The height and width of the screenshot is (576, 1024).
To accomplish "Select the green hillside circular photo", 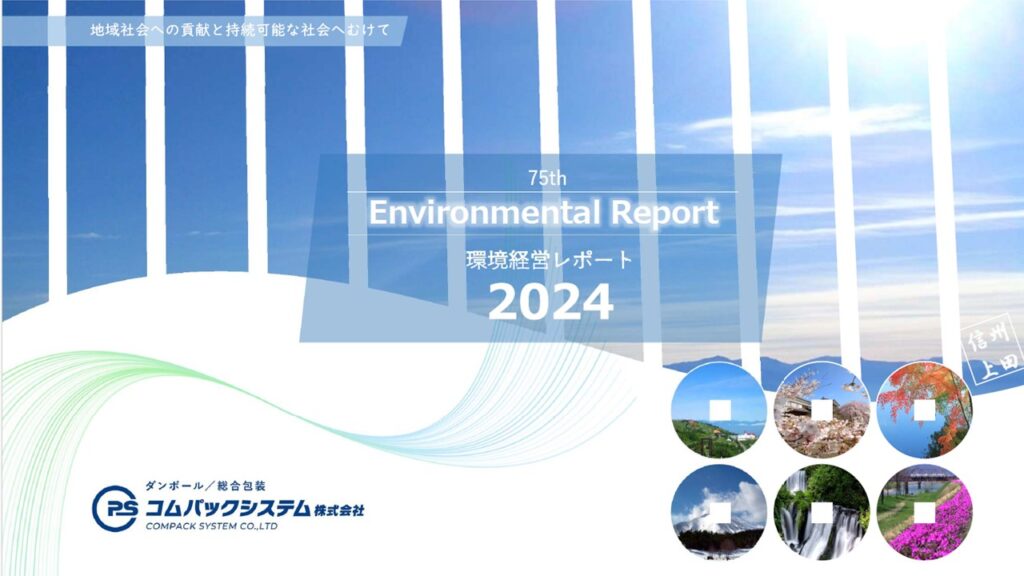I will (719, 409).
